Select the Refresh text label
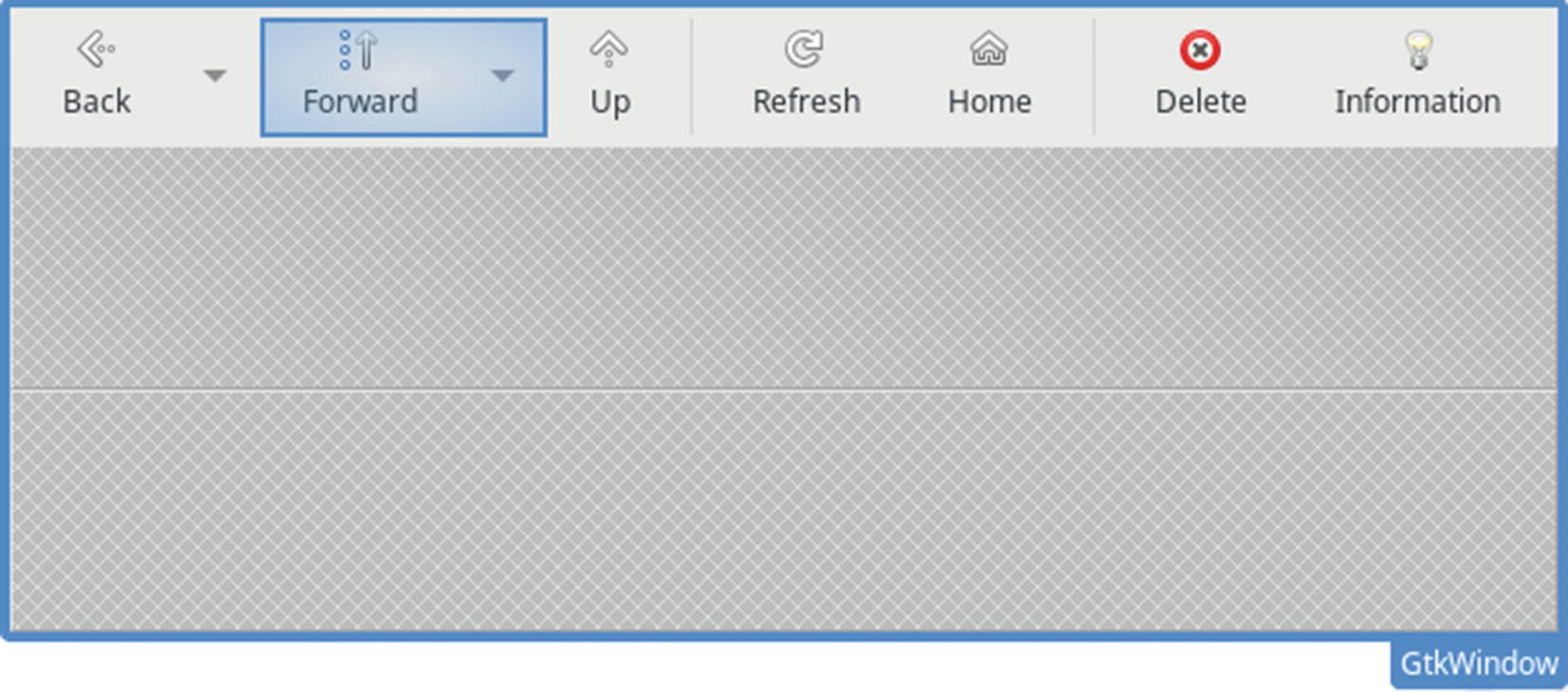This screenshot has width=1568, height=692. [x=806, y=101]
